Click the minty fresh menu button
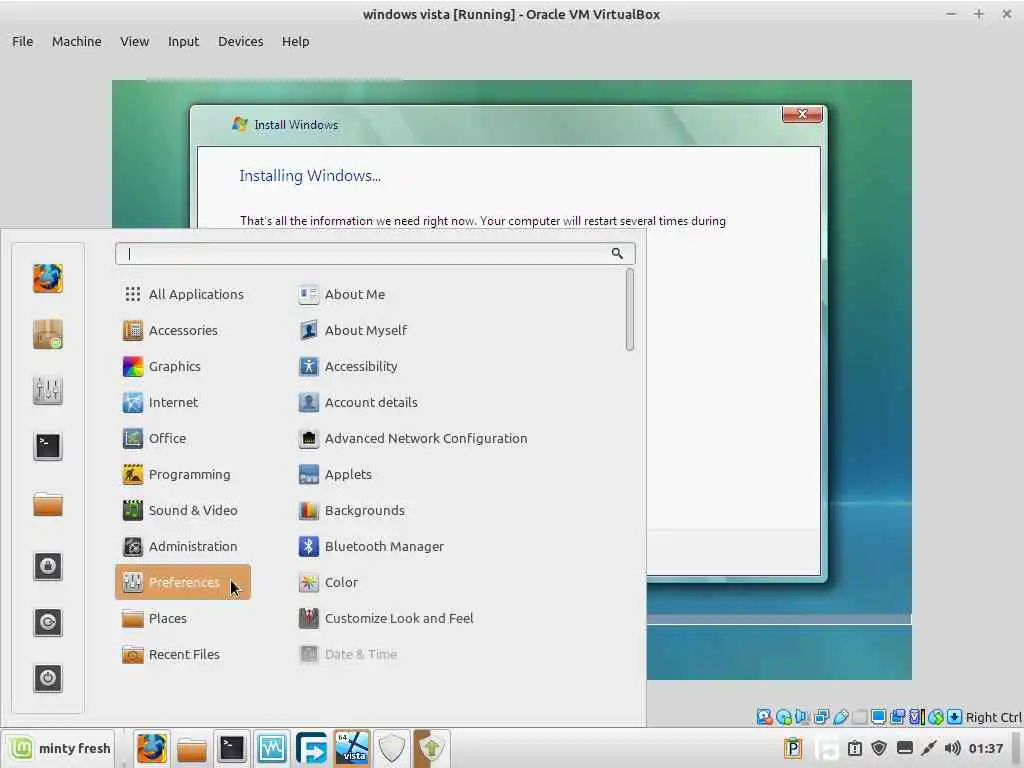This screenshot has height=768, width=1024. (x=59, y=748)
